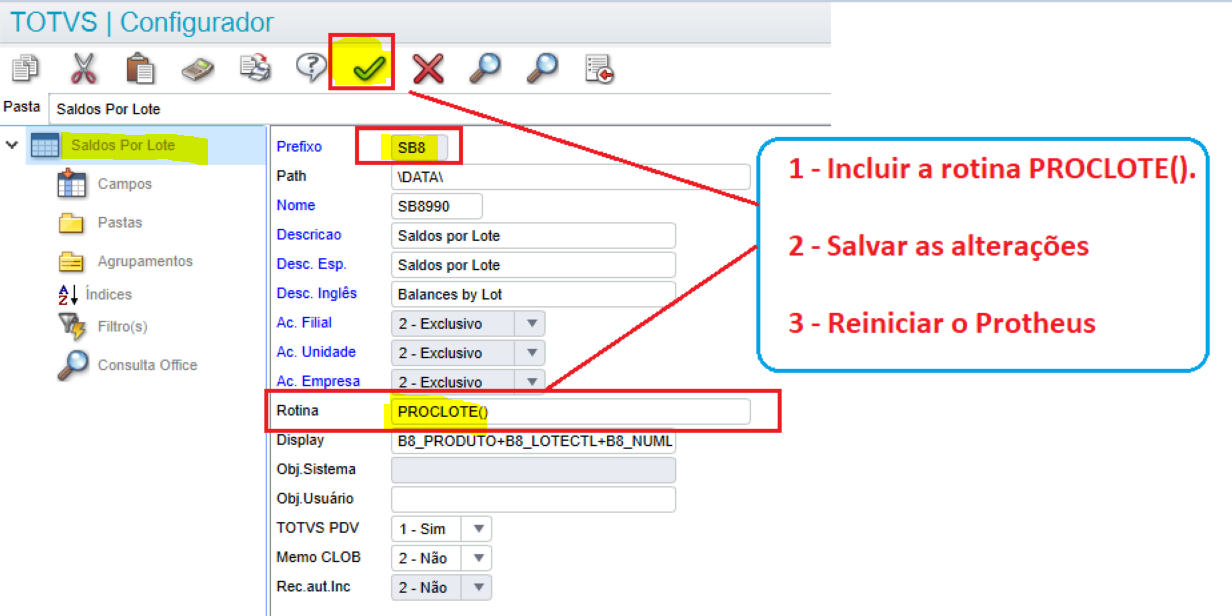The width and height of the screenshot is (1232, 616).
Task: Click the Desc. Esp. input field
Action: (x=533, y=265)
